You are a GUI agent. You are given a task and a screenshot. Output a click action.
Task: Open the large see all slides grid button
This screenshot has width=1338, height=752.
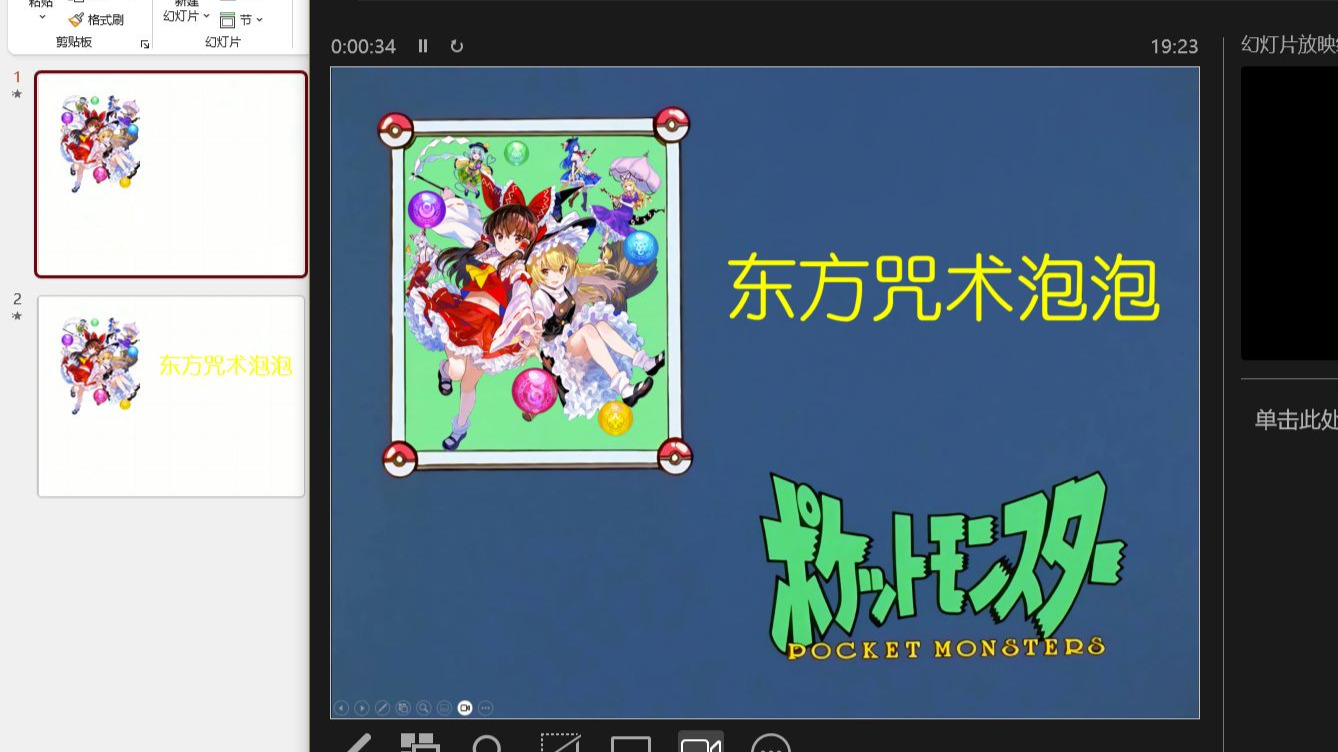click(420, 743)
